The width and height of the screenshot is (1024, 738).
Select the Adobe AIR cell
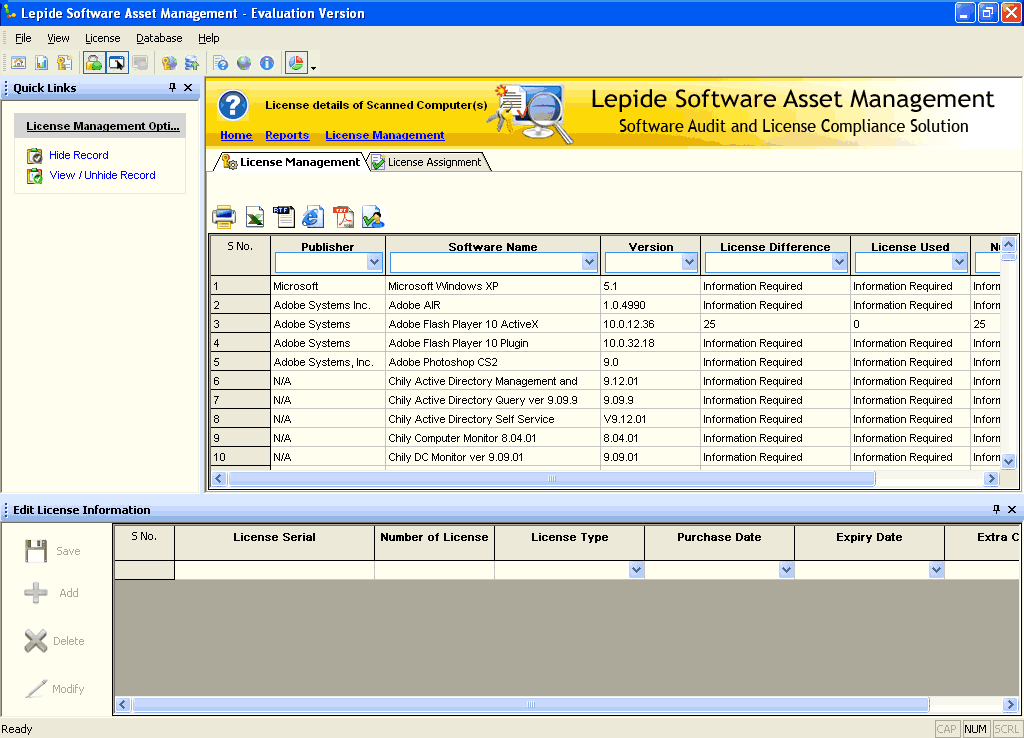(x=492, y=305)
